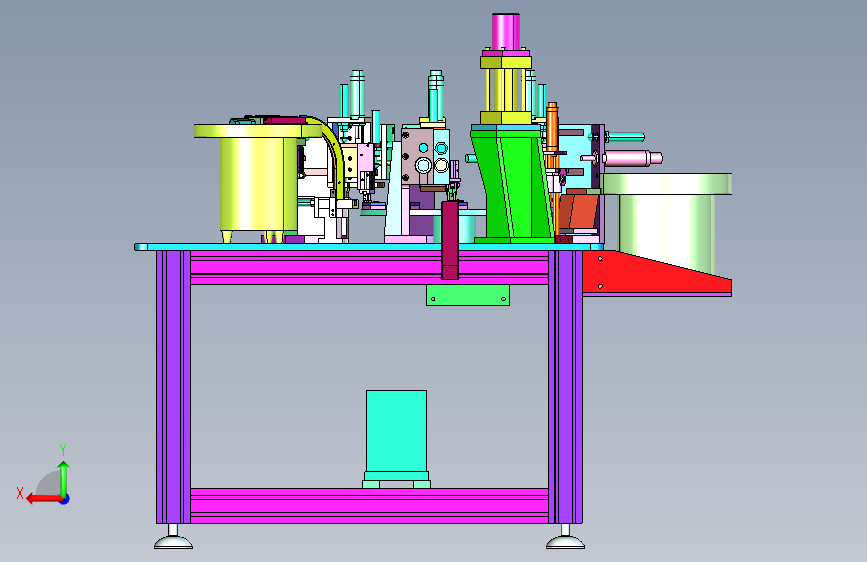Select the pink cylinder atop the press
Screen dimensions: 867x562
[x=505, y=32]
